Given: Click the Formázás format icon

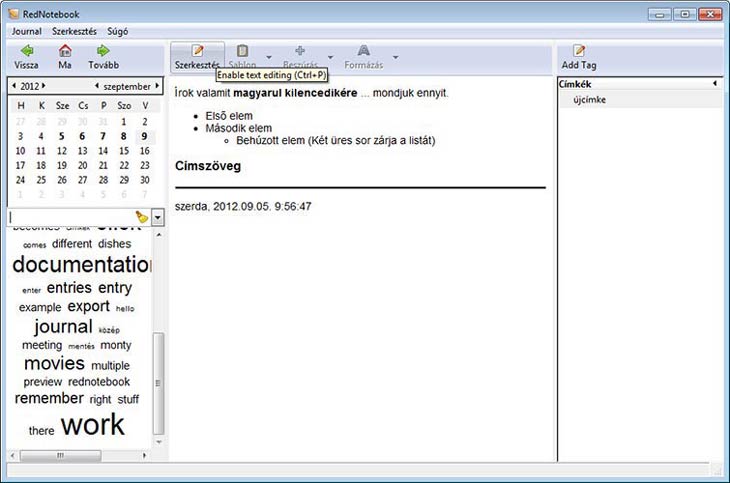Looking at the screenshot, I should tap(363, 51).
